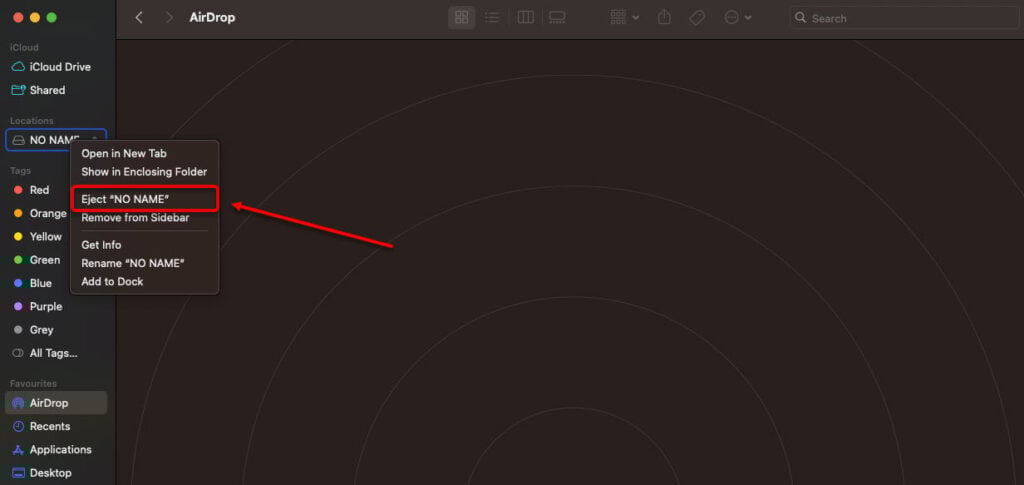Switch to column view
The width and height of the screenshot is (1024, 485).
click(526, 18)
